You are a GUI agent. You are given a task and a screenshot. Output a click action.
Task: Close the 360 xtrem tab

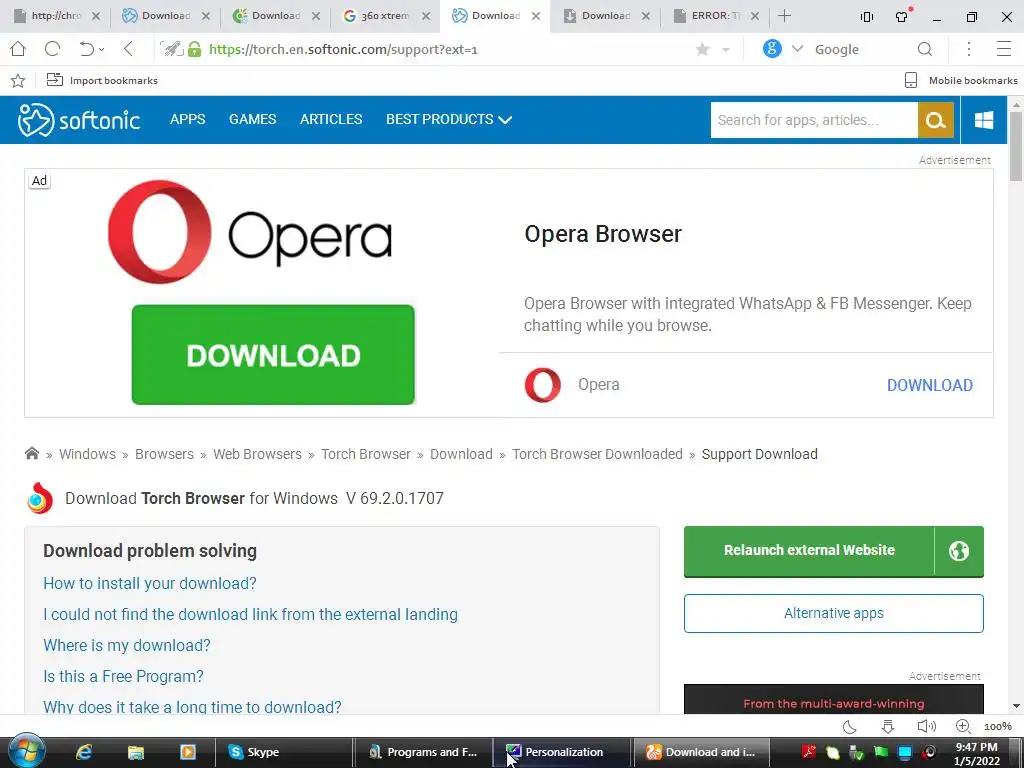pos(426,16)
